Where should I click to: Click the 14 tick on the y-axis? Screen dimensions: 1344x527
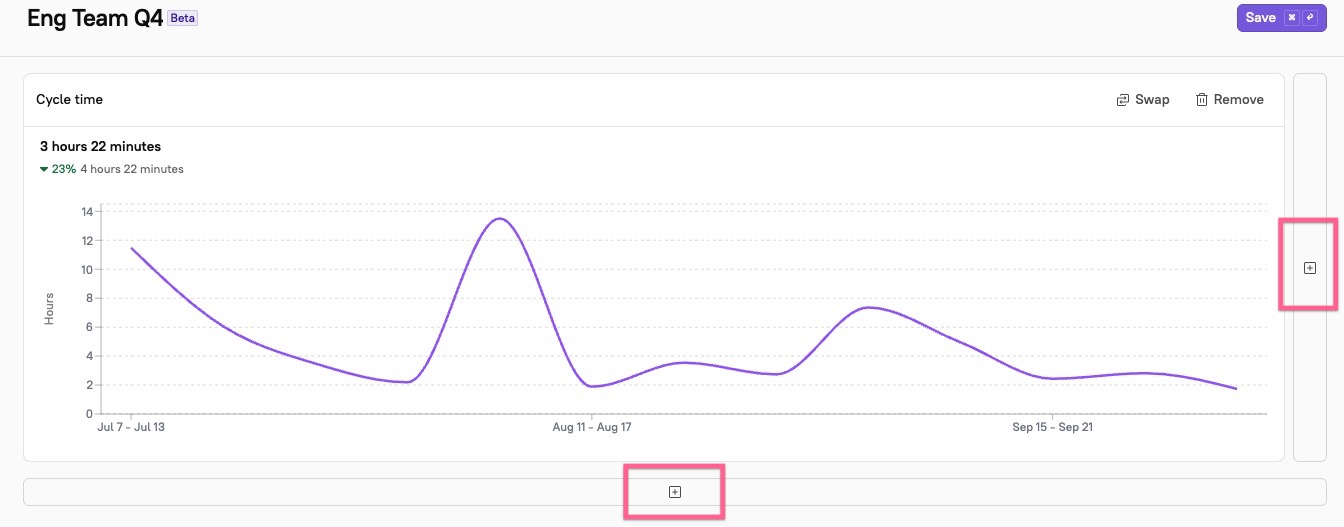(x=87, y=212)
